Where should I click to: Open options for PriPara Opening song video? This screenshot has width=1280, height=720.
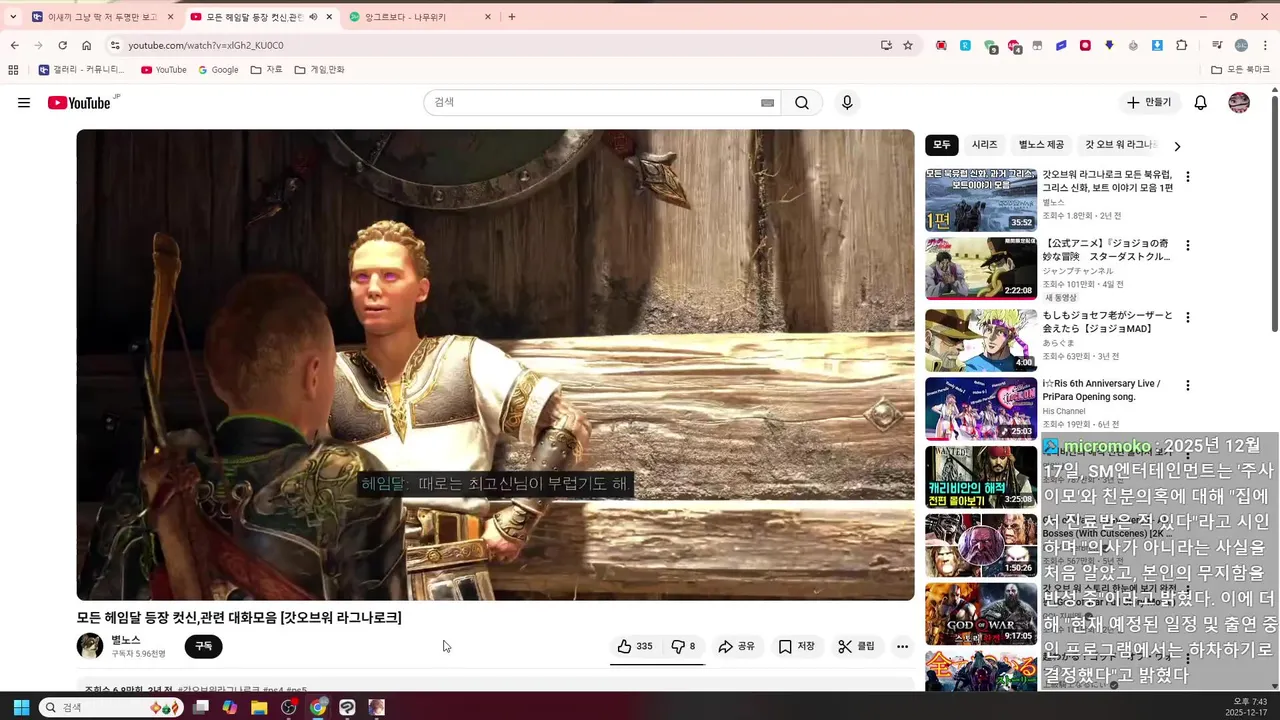click(1188, 385)
